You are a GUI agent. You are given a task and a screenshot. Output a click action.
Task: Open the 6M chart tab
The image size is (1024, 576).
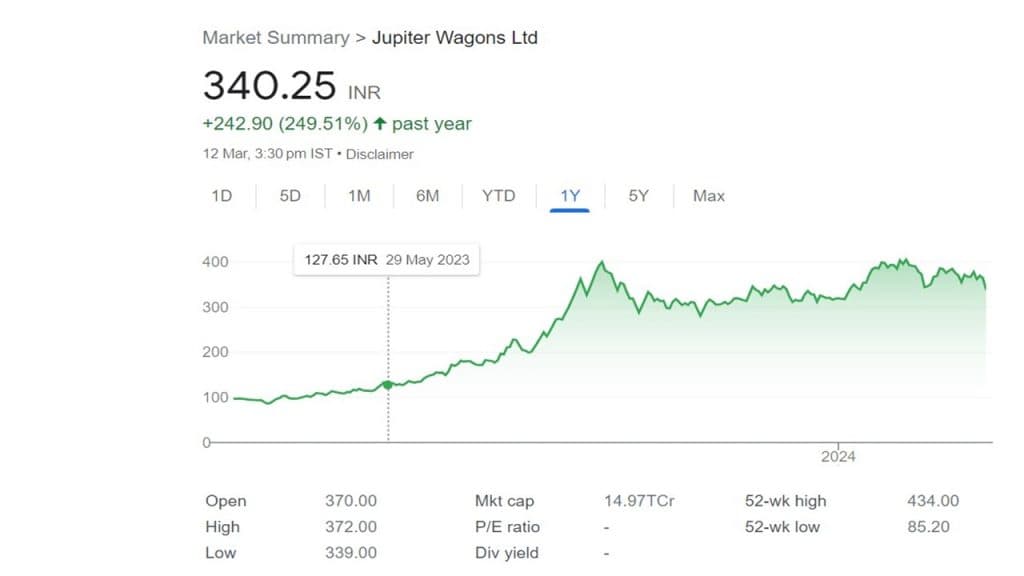point(427,196)
